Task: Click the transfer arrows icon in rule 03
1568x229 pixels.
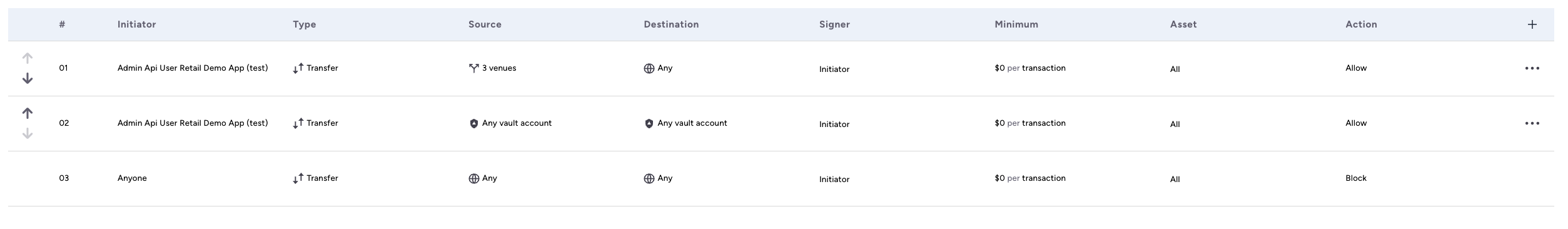Action: coord(298,178)
